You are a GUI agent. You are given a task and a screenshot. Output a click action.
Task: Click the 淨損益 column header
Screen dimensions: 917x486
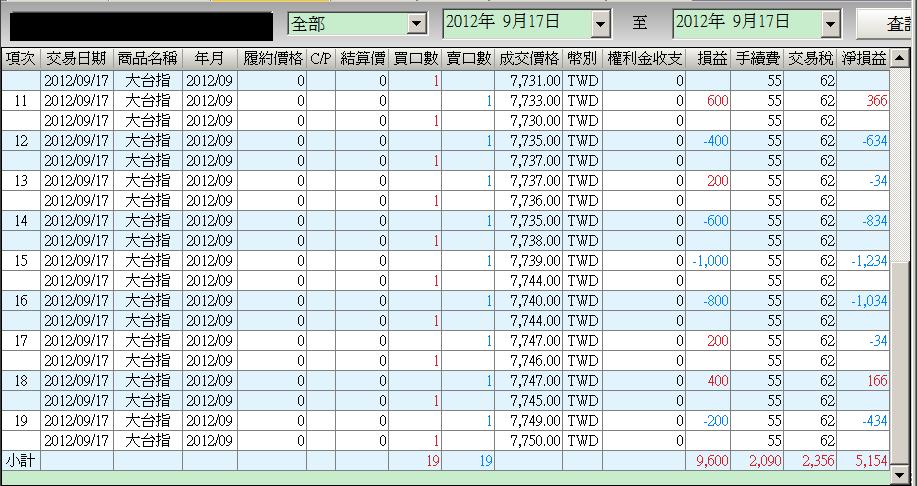point(863,58)
